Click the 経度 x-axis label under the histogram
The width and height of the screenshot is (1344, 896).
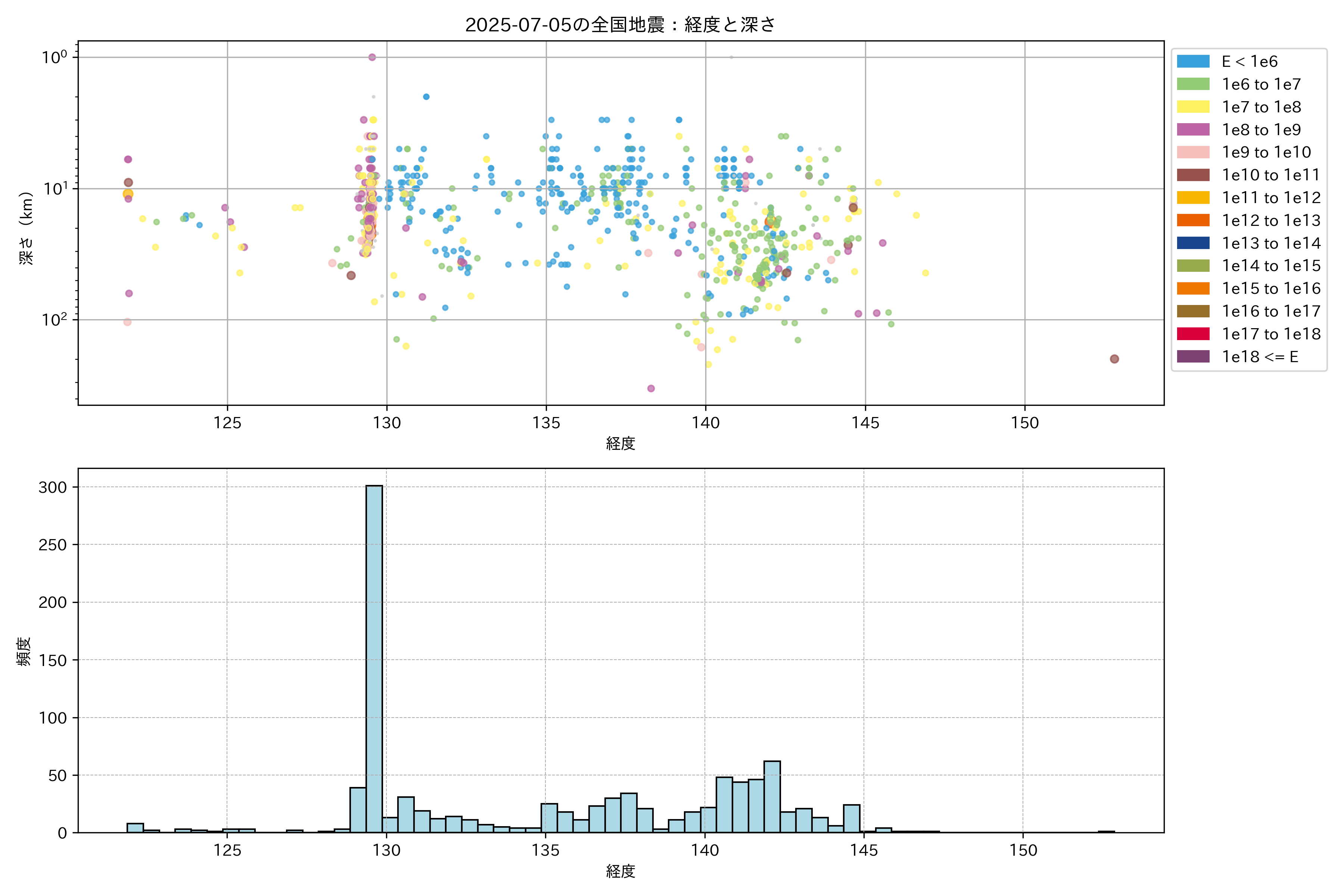pyautogui.click(x=620, y=871)
